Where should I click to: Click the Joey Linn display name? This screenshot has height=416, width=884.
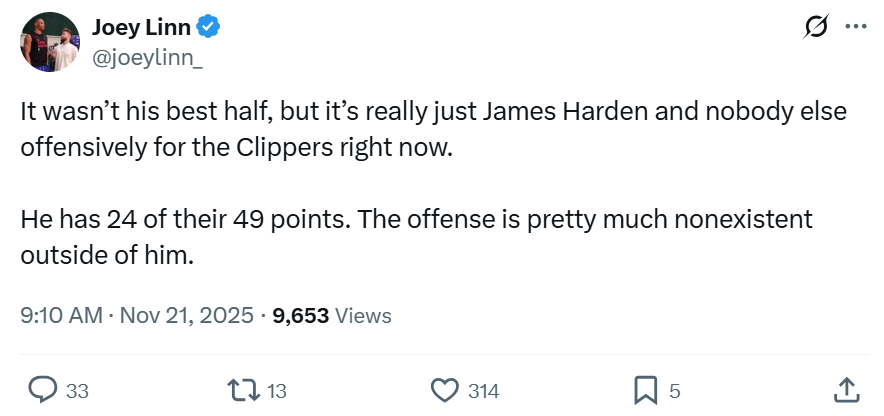(x=142, y=27)
